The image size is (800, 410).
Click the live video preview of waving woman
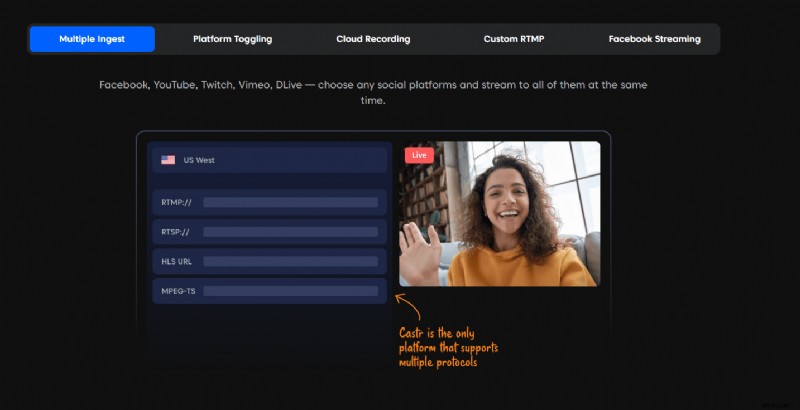pos(499,214)
